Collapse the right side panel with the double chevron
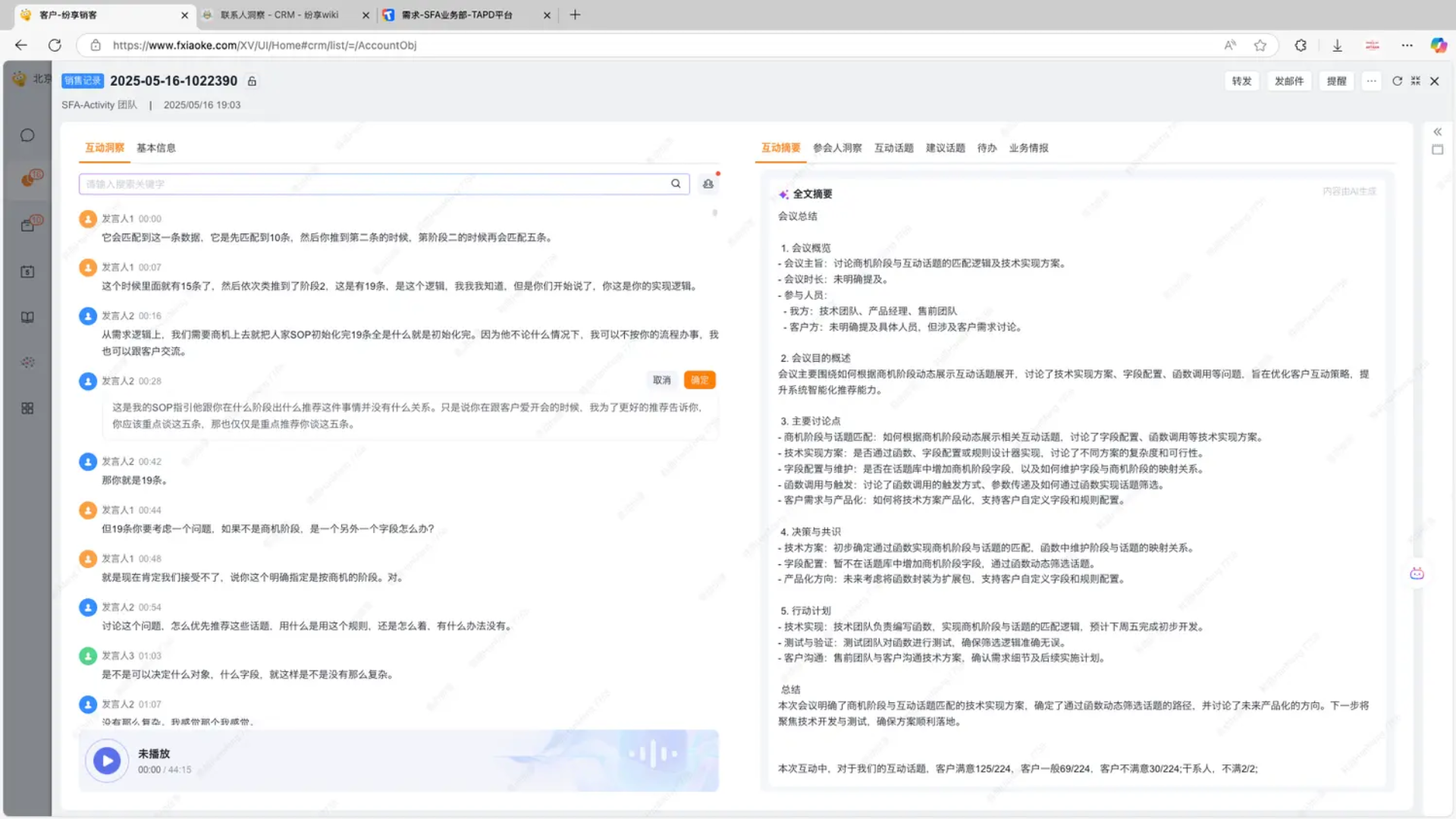Viewport: 1456px width, 819px height. coord(1437,132)
